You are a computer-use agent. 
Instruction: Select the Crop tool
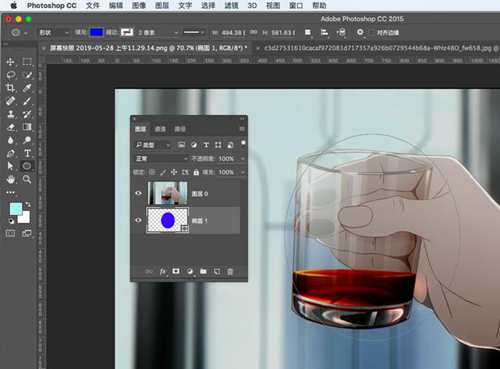pyautogui.click(x=10, y=88)
